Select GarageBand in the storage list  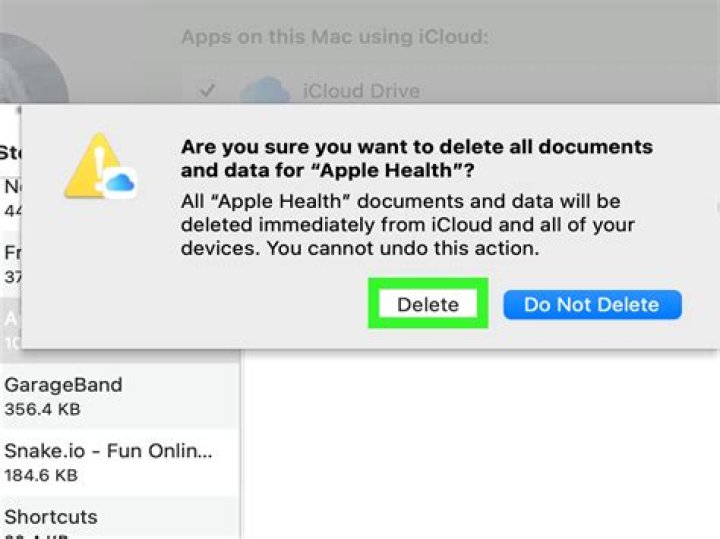(63, 385)
